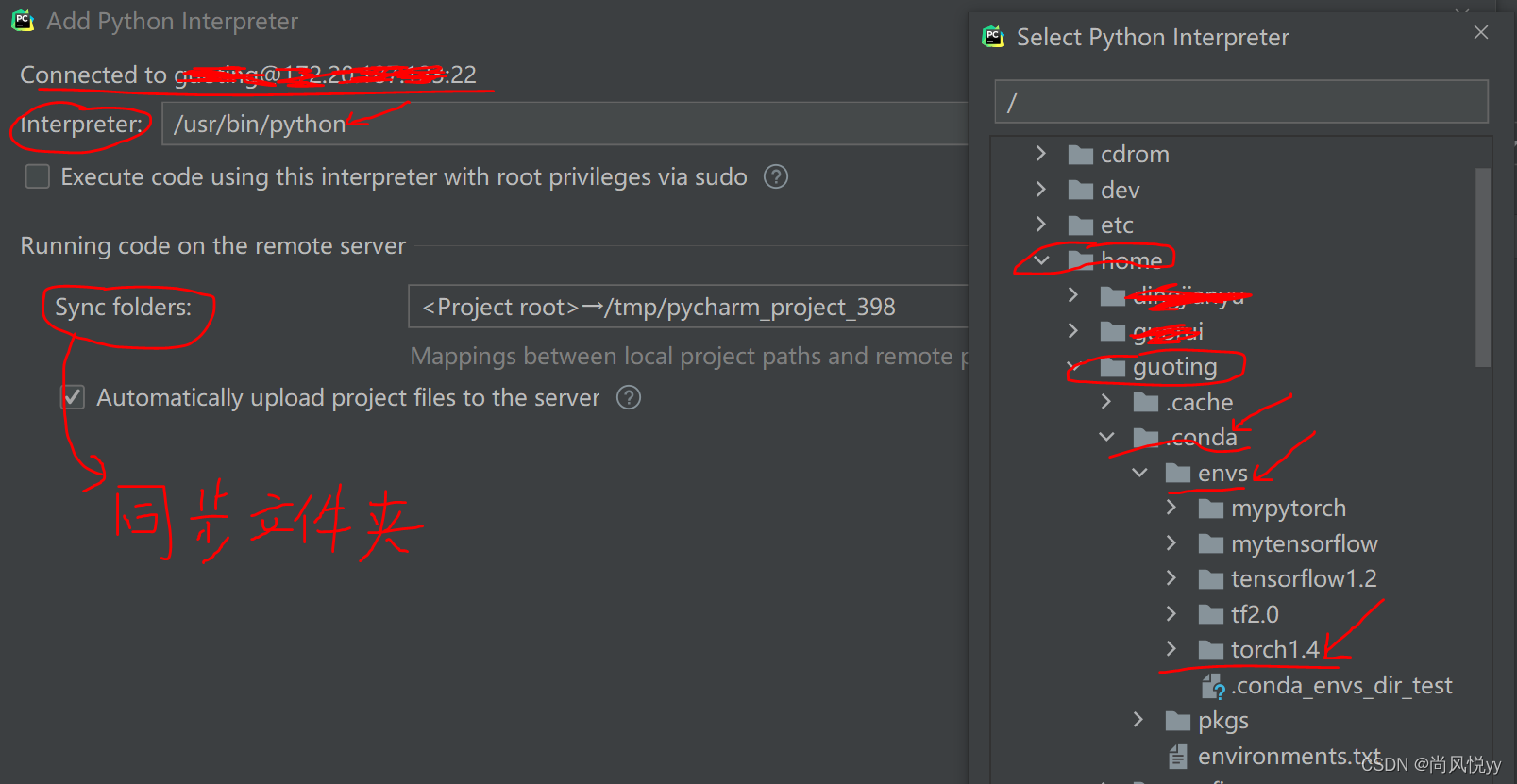Expand the cdrom folder
The height and width of the screenshot is (784, 1517).
[x=1040, y=153]
